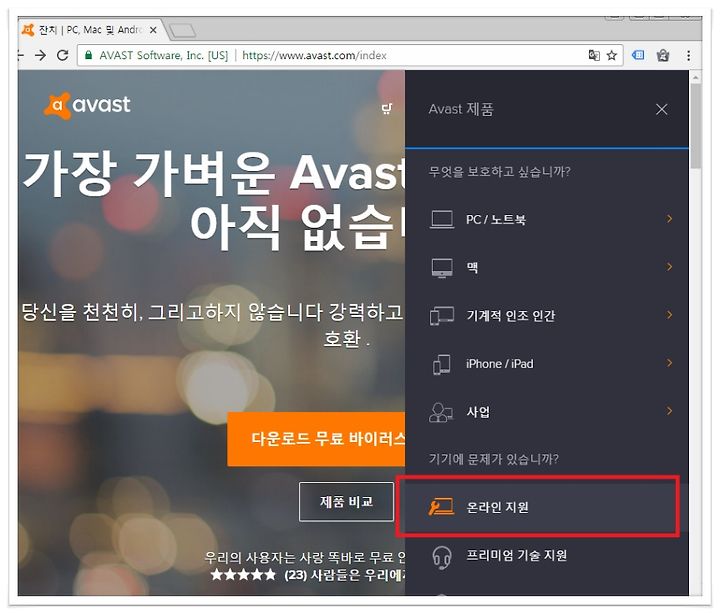
Task: Click the vertical scrollbar thumb
Action: click(695, 126)
